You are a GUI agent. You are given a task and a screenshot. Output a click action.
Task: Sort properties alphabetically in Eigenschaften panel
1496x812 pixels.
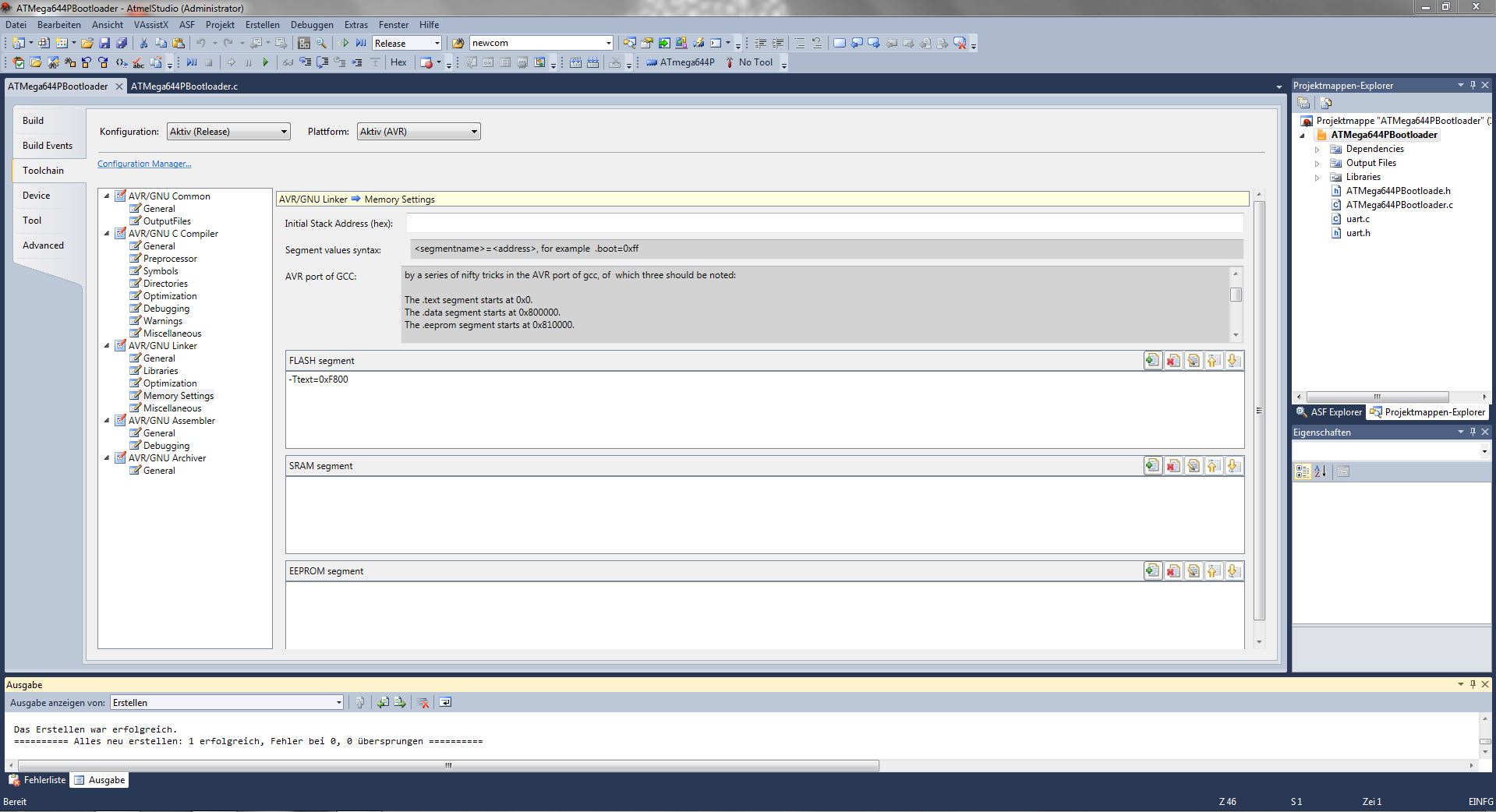tap(1321, 471)
